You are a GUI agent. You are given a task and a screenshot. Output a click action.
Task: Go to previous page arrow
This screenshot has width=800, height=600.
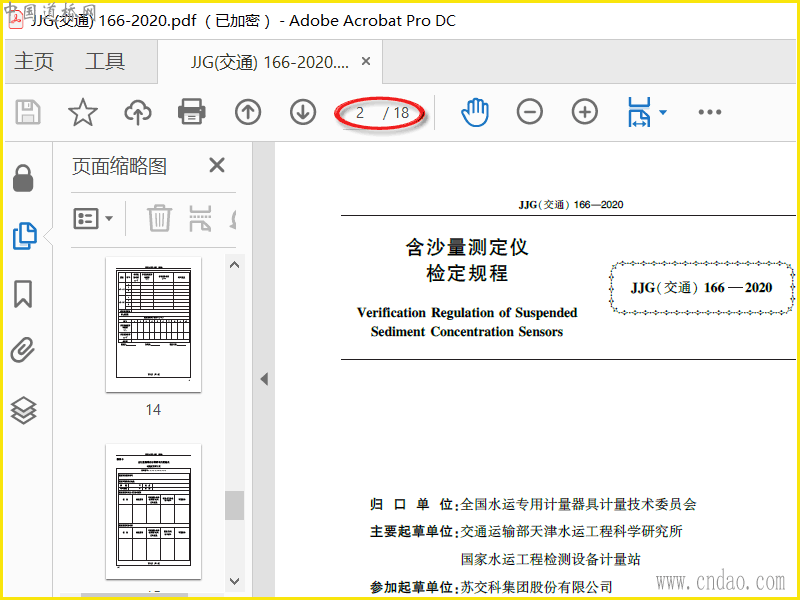coord(248,112)
